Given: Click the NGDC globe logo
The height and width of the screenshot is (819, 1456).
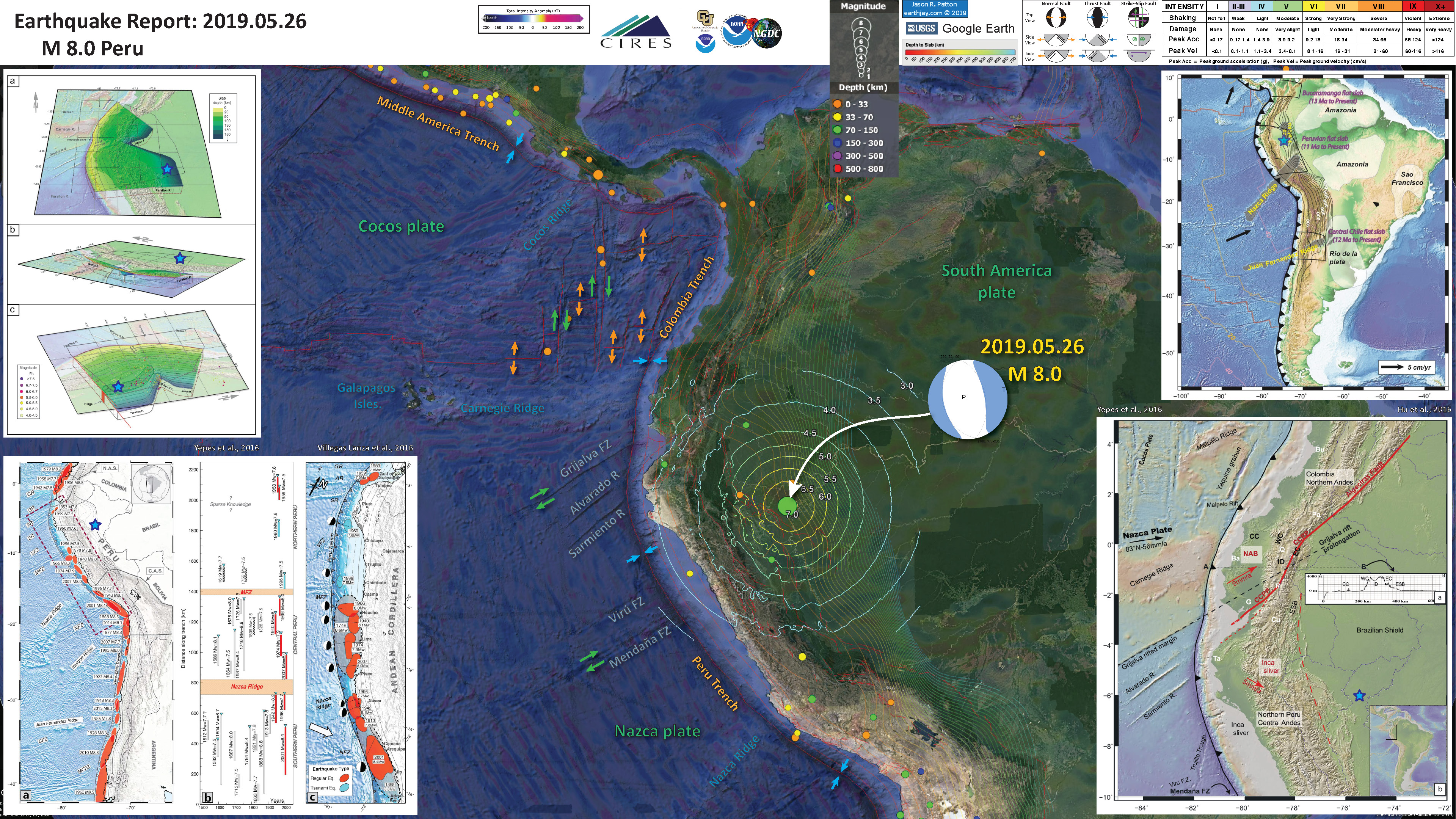Looking at the screenshot, I should [766, 33].
